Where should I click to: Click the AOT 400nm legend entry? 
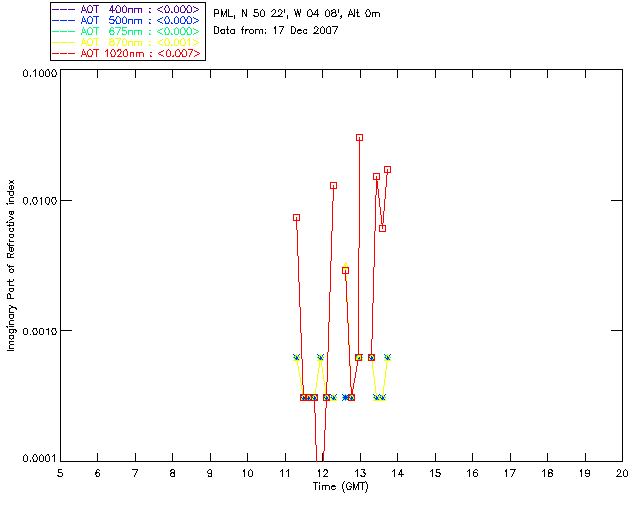coord(126,9)
